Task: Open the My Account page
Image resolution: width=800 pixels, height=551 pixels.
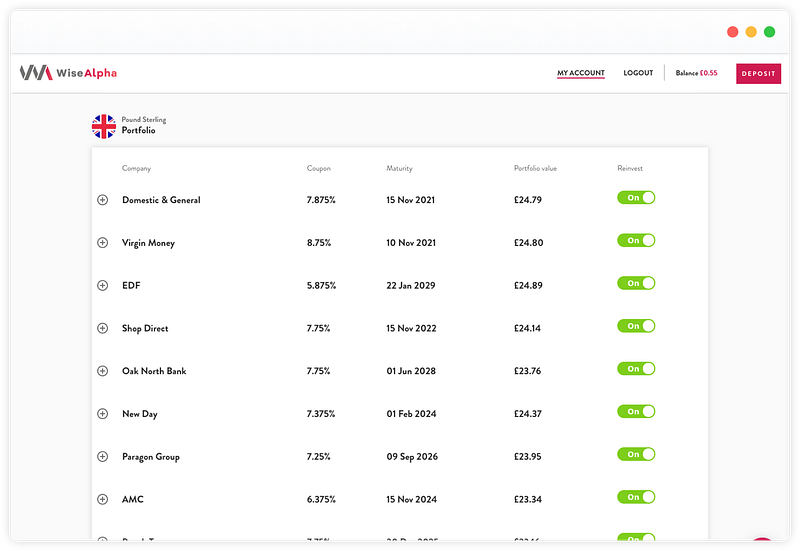Action: click(581, 73)
